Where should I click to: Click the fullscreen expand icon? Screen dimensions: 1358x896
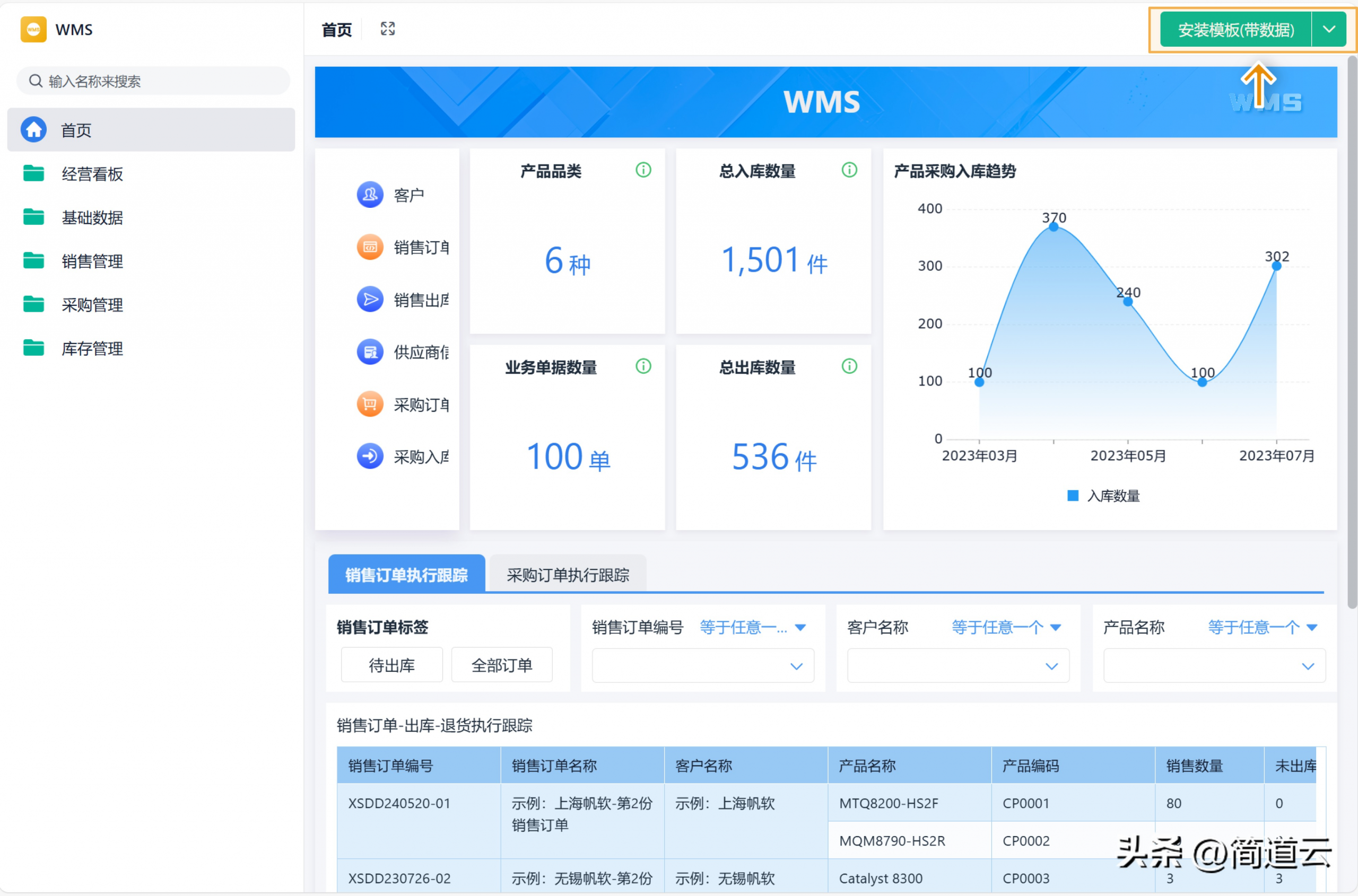[x=388, y=29]
